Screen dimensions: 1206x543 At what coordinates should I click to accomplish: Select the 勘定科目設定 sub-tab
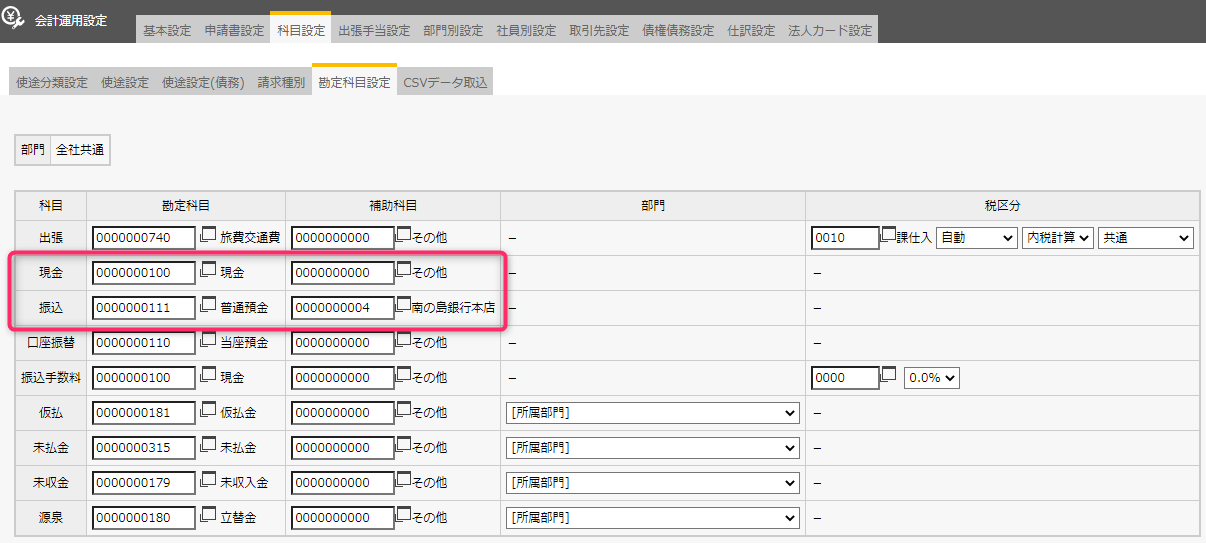coord(354,82)
